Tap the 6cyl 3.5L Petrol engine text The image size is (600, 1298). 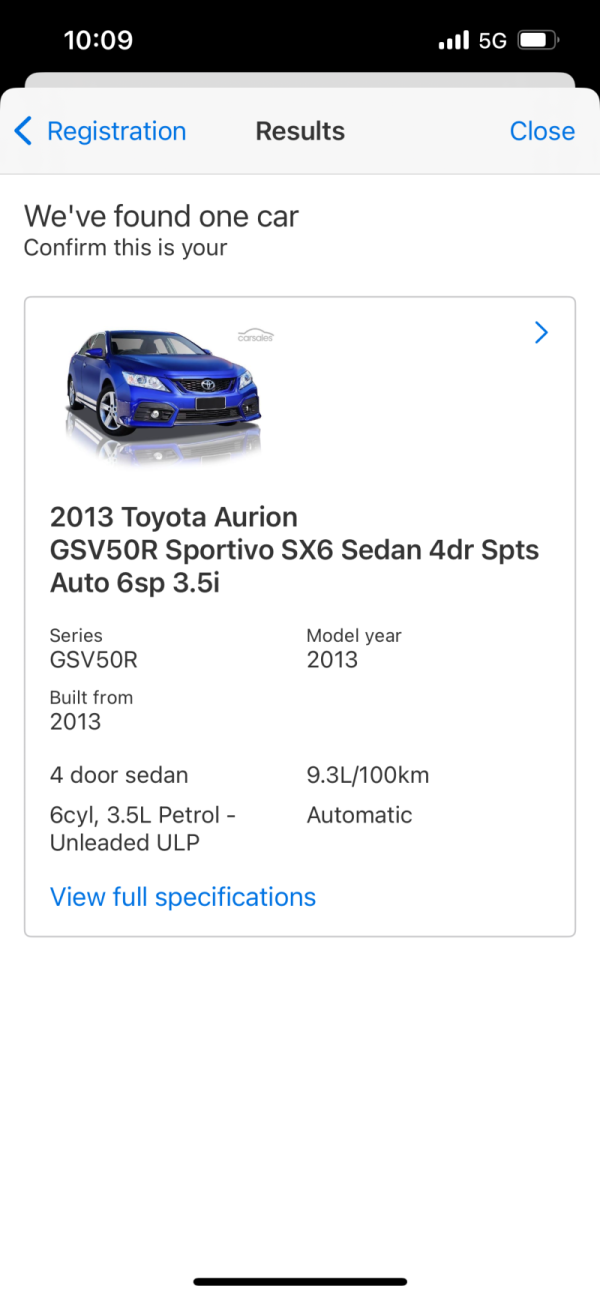[142, 828]
